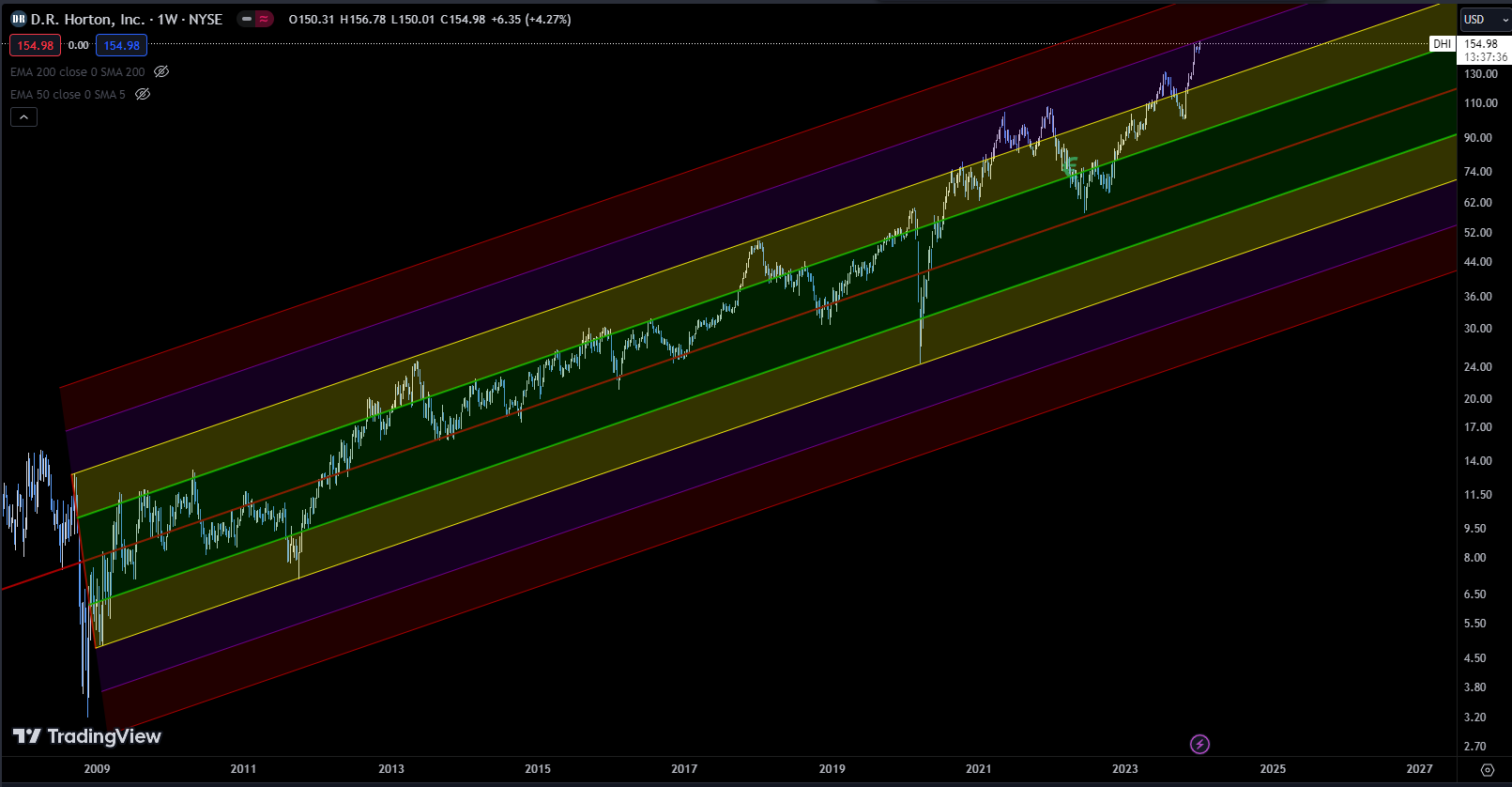Click the 6.50 price scale label
This screenshot has height=787, width=1512.
(x=1475, y=594)
